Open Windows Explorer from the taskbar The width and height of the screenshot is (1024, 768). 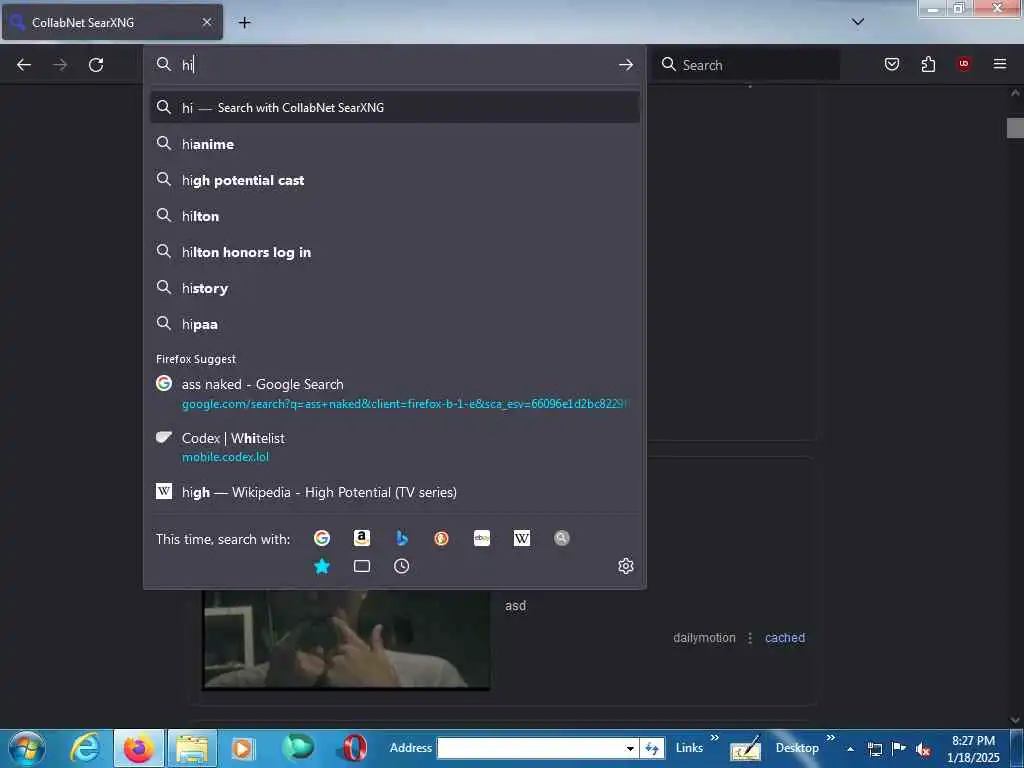point(193,748)
